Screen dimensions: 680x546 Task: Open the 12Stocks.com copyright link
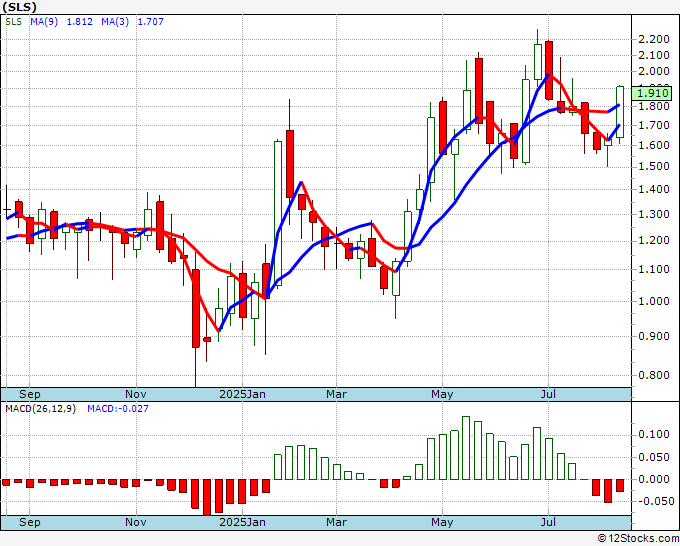[x=638, y=539]
